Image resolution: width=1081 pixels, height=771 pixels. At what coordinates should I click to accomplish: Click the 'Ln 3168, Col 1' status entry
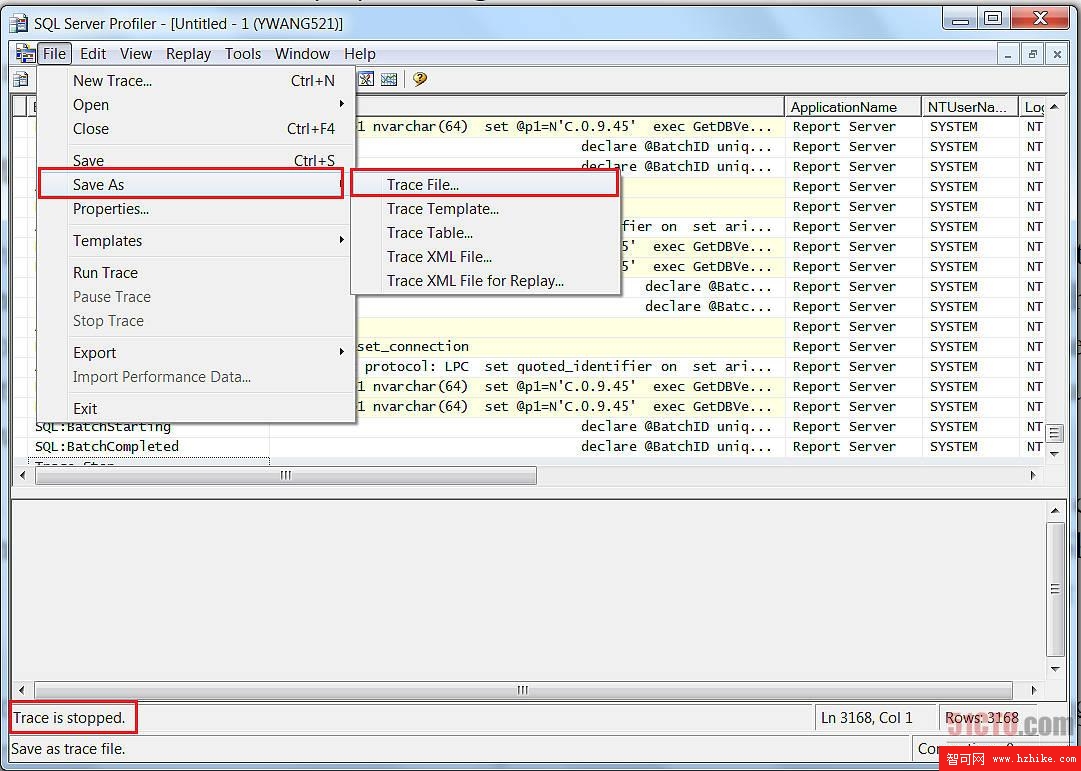point(867,718)
